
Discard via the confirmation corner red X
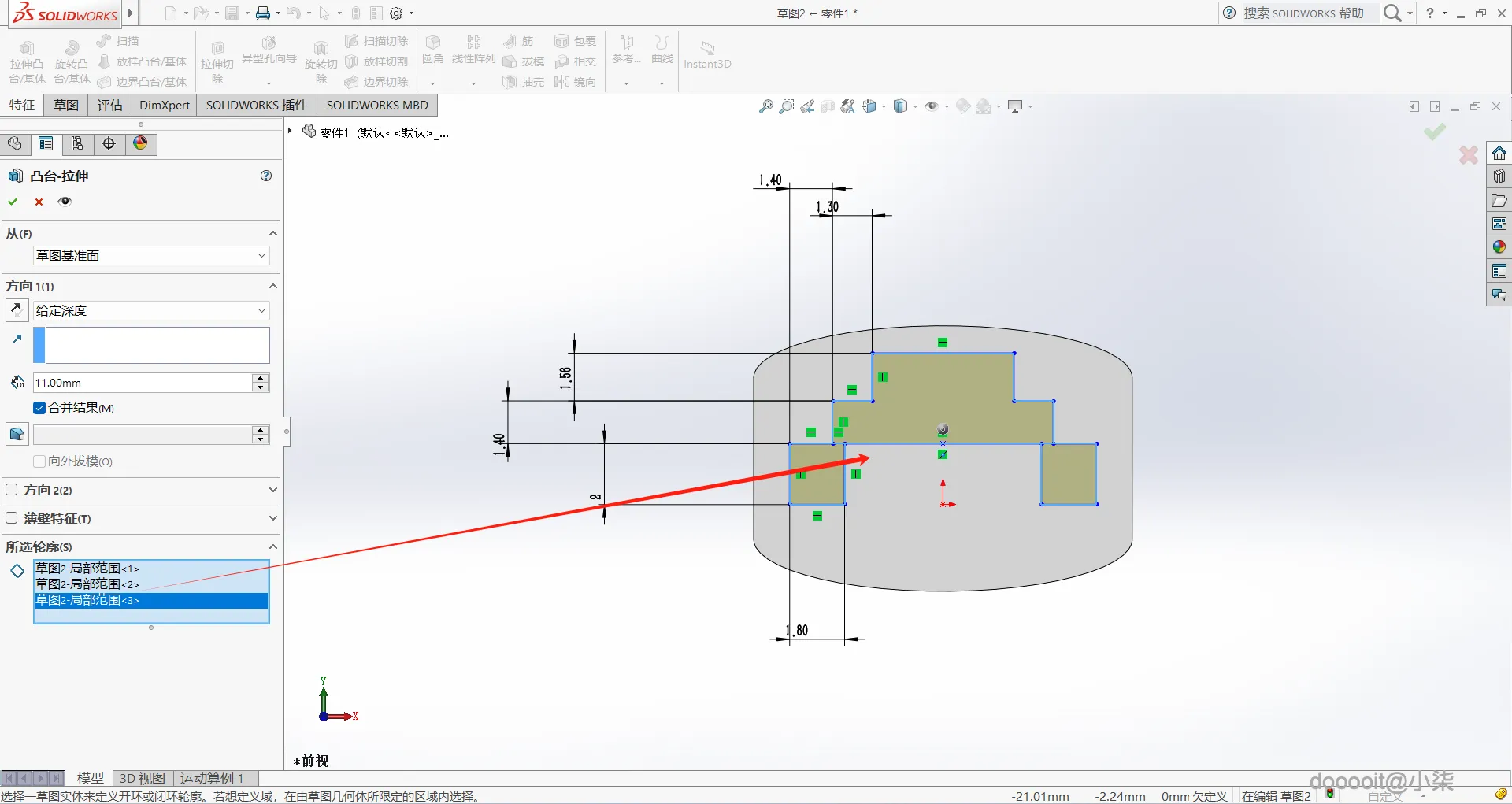1469,154
